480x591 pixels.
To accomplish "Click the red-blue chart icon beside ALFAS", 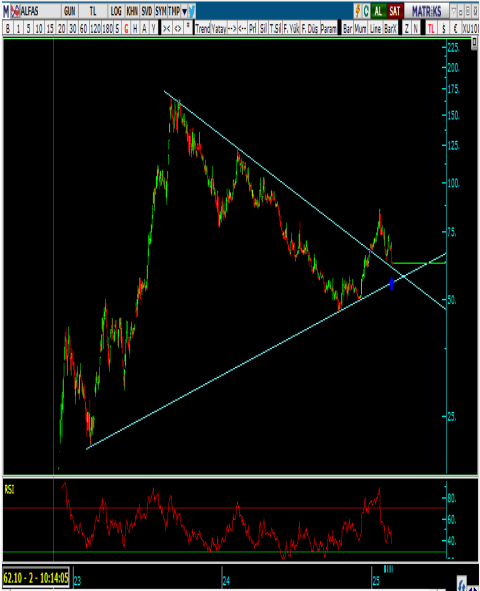I will (x=15, y=11).
